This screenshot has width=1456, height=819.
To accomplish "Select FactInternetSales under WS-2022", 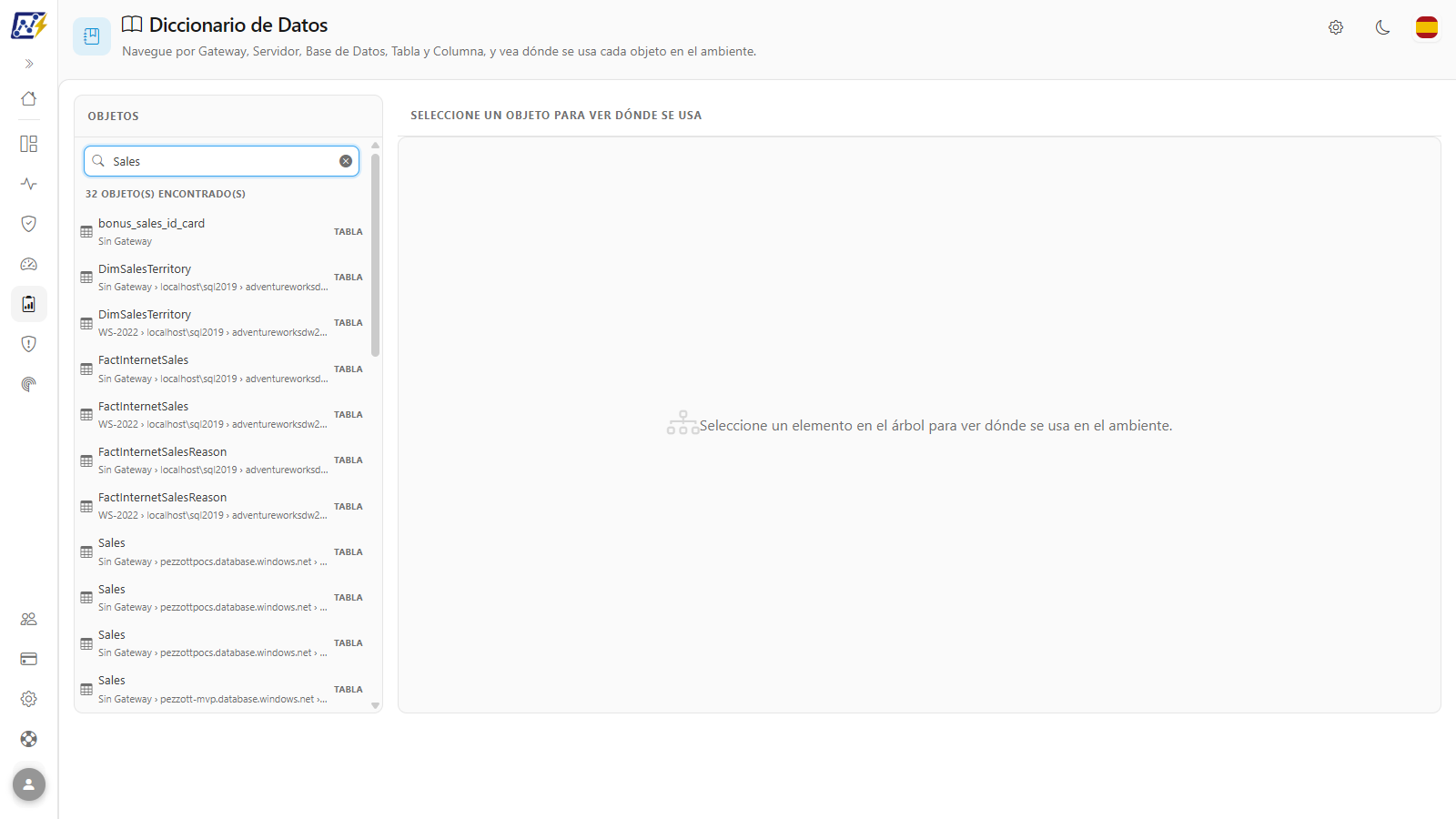I will 222,415.
